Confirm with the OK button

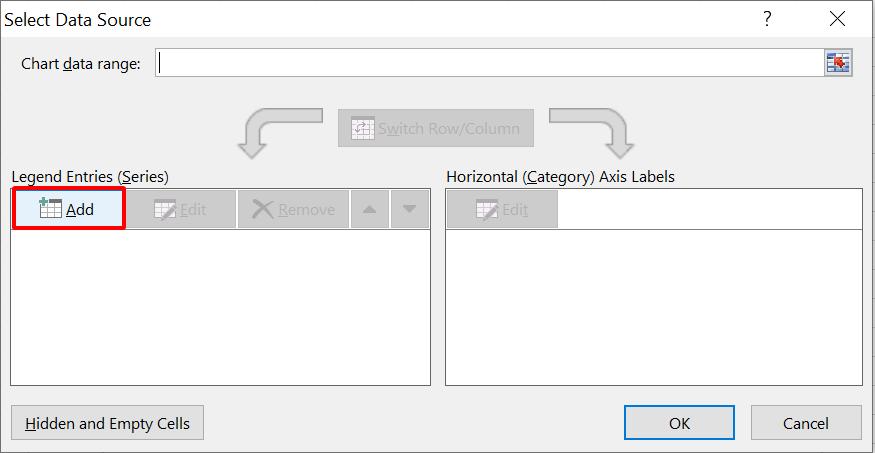[x=679, y=423]
